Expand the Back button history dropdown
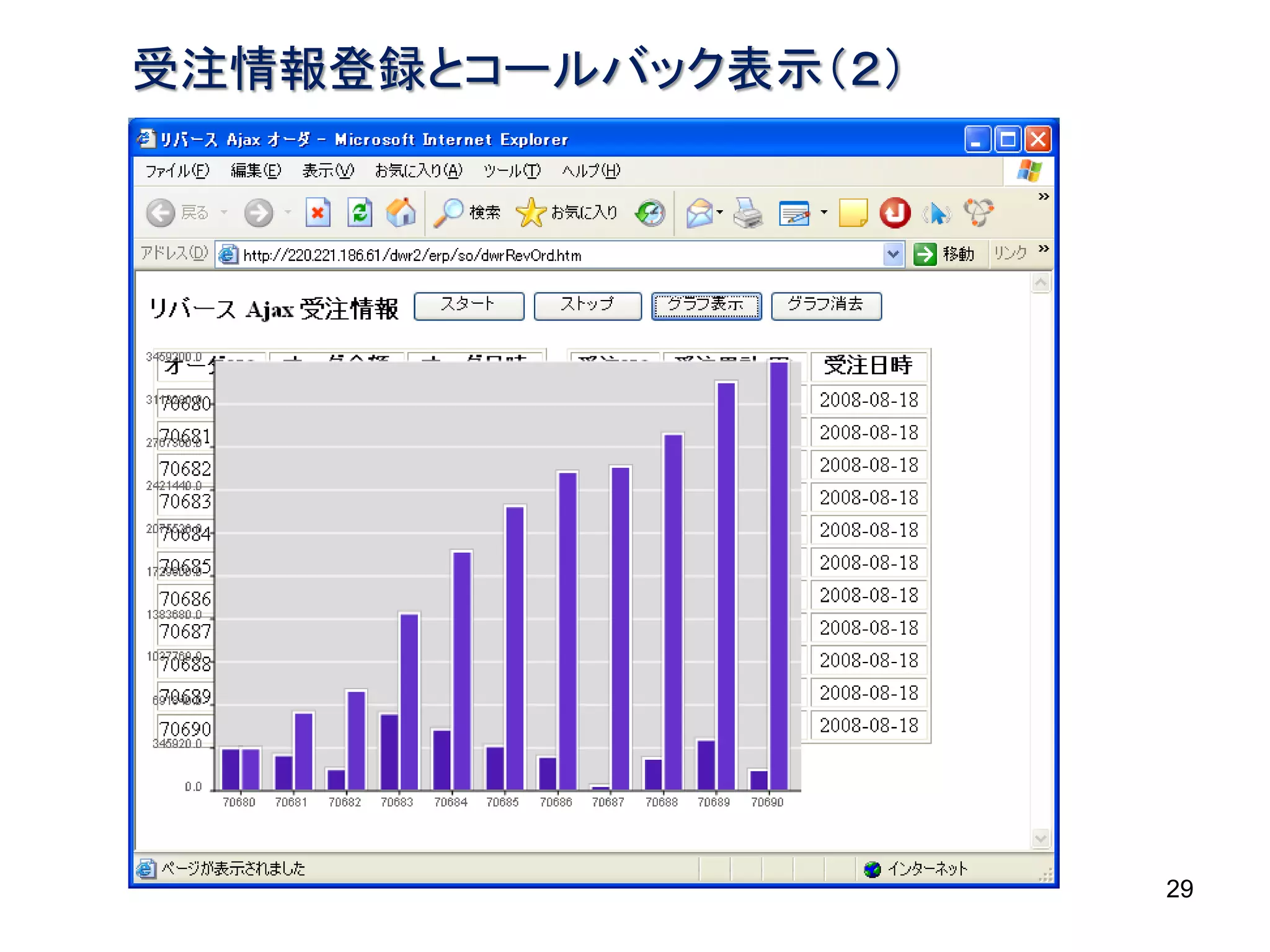The height and width of the screenshot is (952, 1270). pos(224,213)
